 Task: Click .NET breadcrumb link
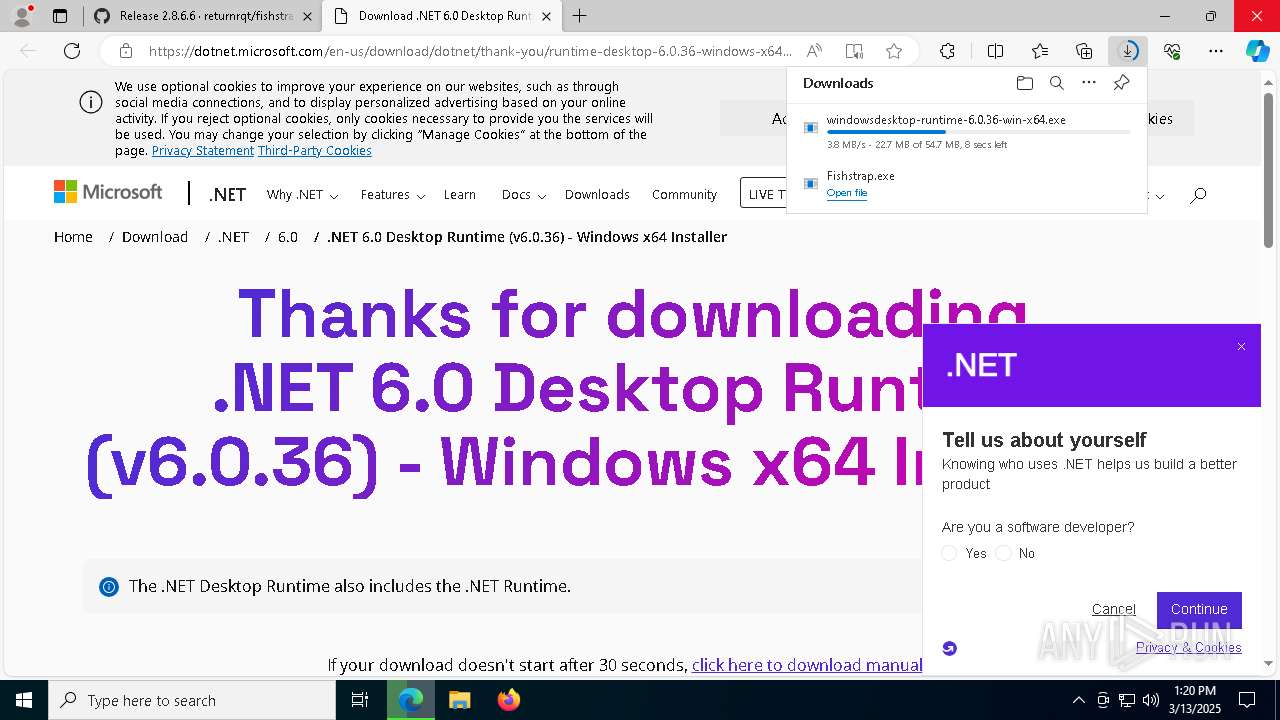pos(233,237)
